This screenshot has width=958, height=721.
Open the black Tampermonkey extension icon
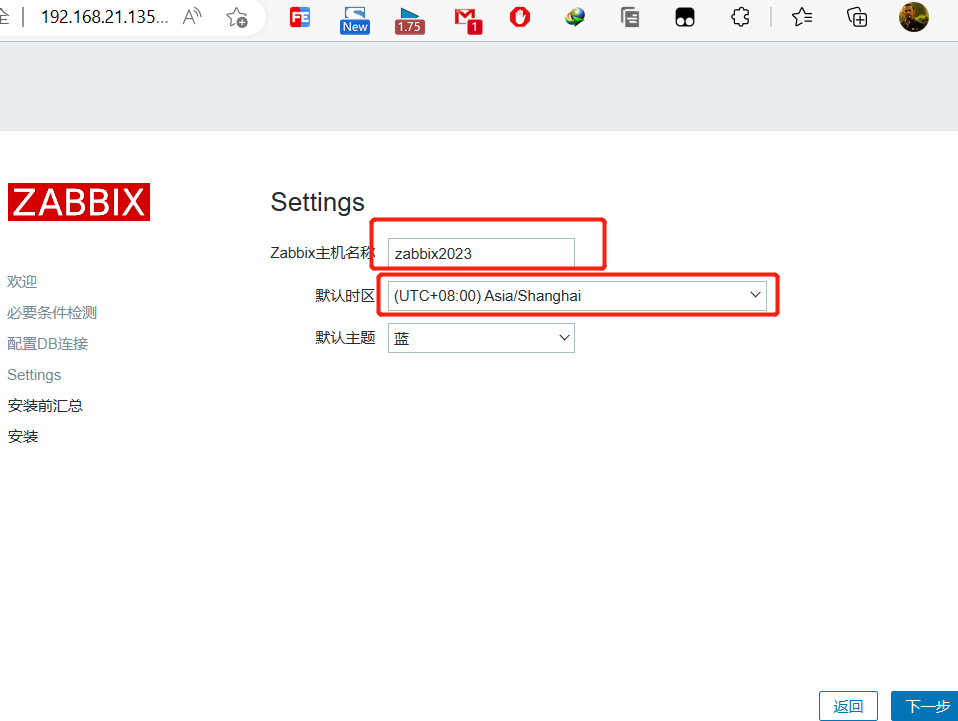coord(685,18)
